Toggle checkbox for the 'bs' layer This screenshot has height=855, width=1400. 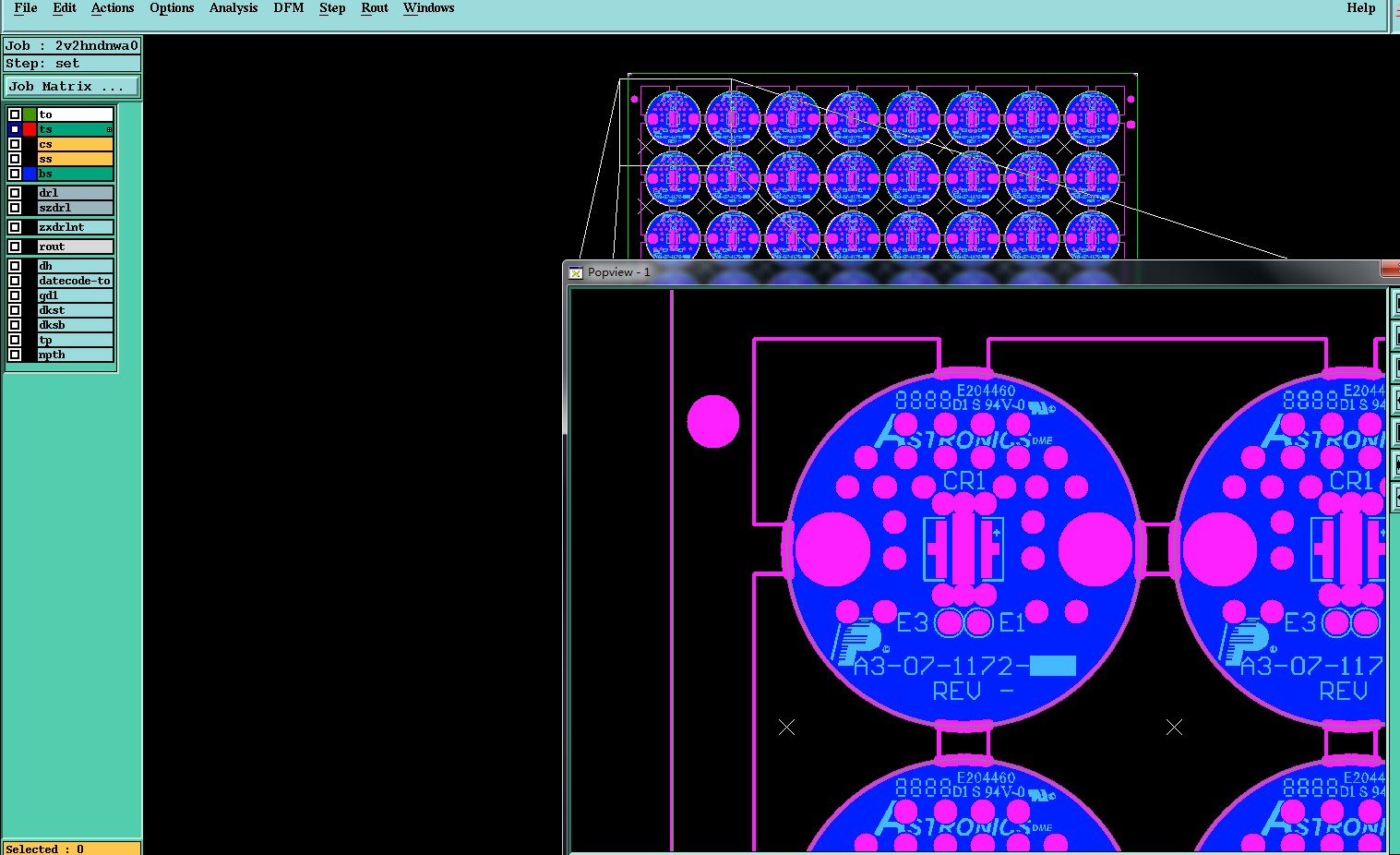coord(15,174)
